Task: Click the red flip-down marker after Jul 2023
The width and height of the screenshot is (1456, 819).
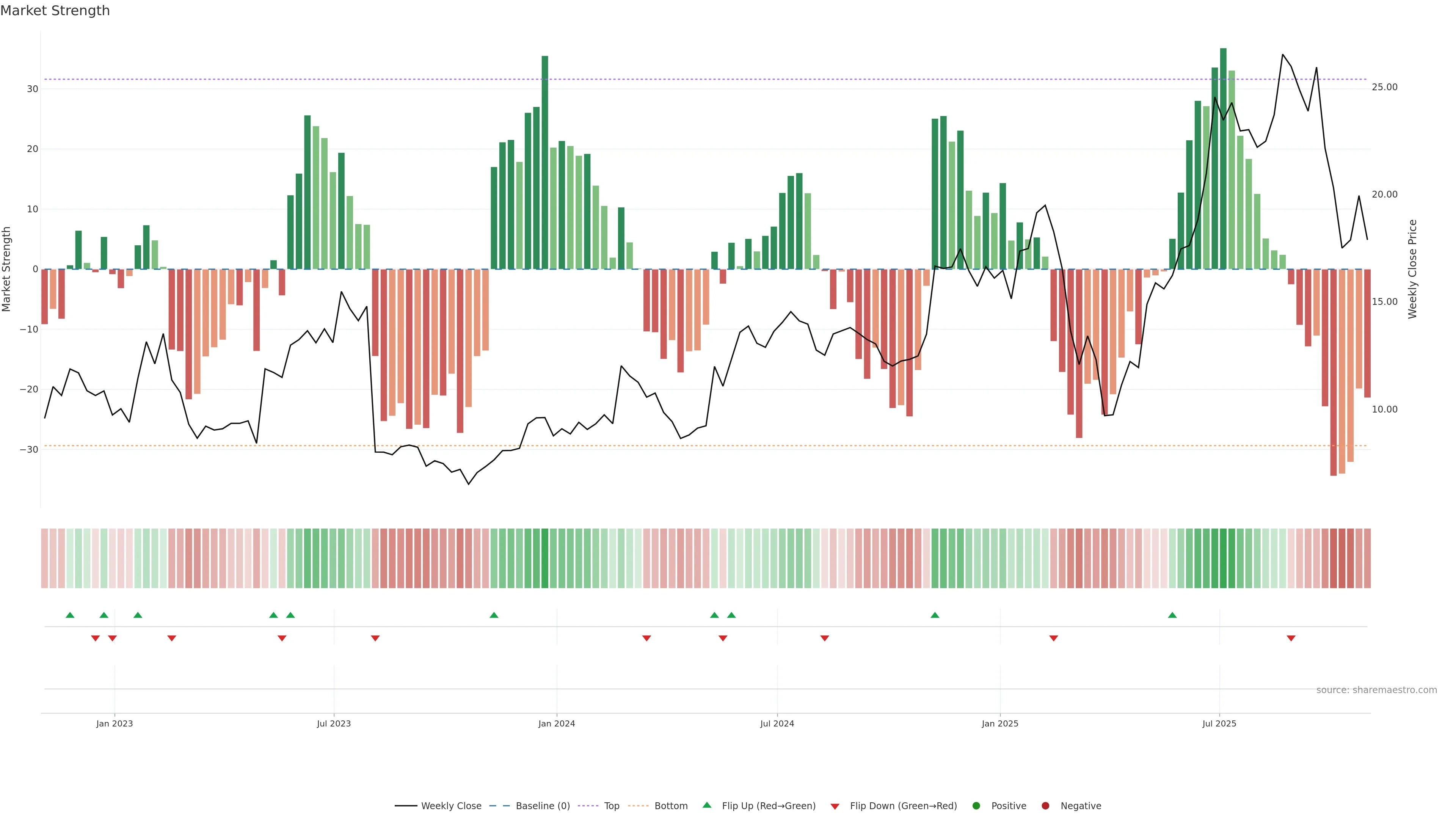Action: click(x=375, y=638)
